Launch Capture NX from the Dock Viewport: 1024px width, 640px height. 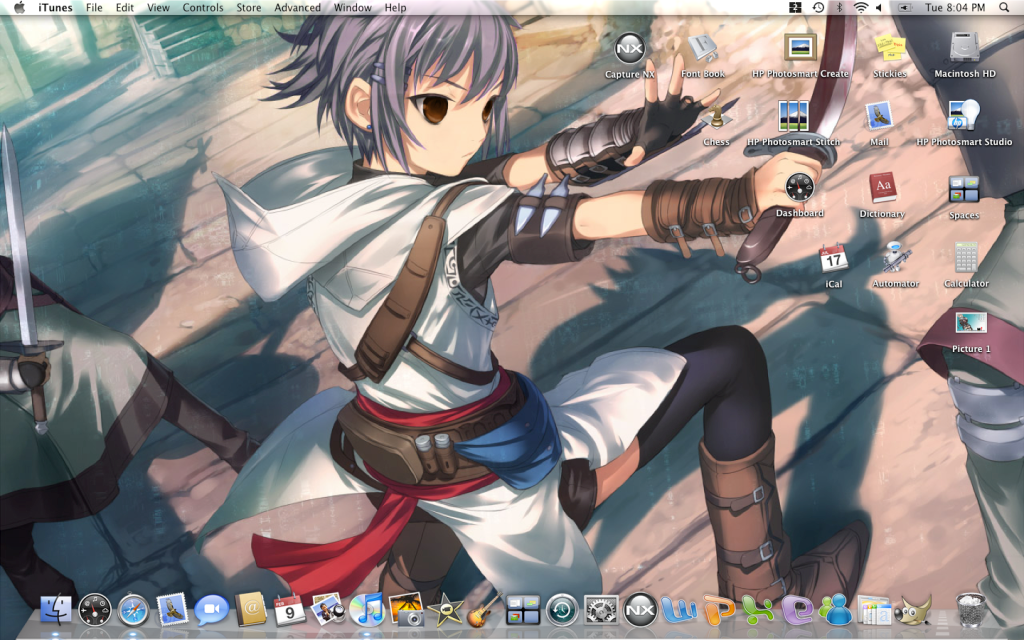click(640, 611)
